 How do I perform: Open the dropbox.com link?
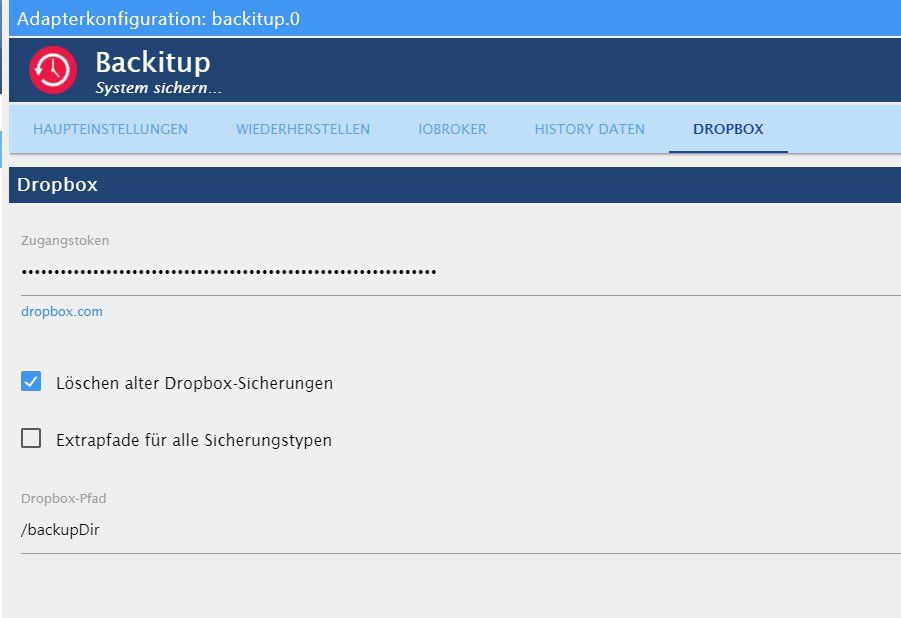pyautogui.click(x=62, y=312)
